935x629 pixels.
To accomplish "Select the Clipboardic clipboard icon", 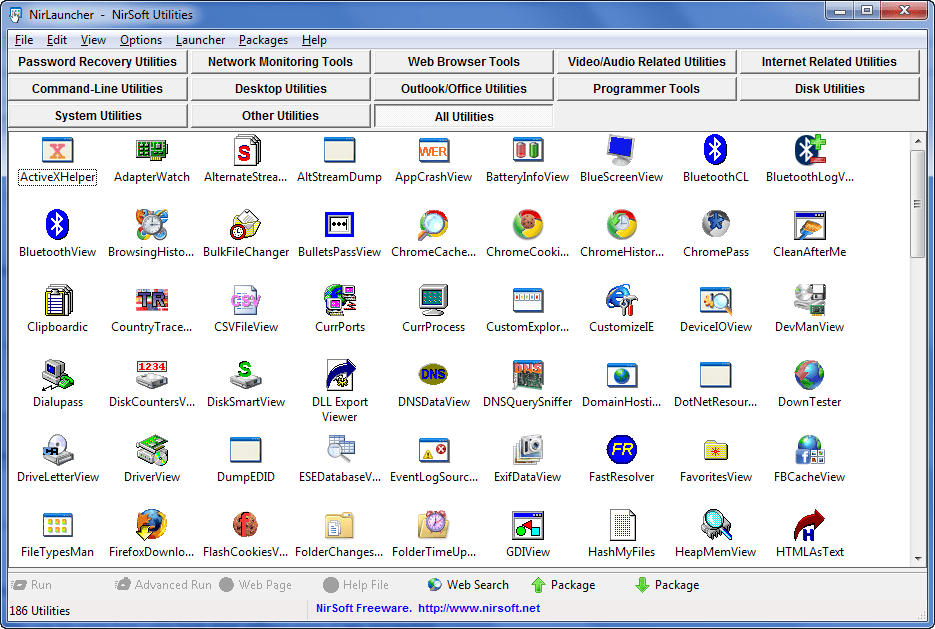I will coord(57,300).
